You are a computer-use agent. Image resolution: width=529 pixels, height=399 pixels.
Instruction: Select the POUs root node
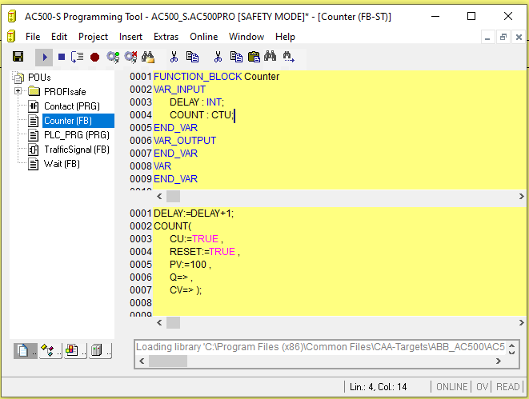point(39,78)
